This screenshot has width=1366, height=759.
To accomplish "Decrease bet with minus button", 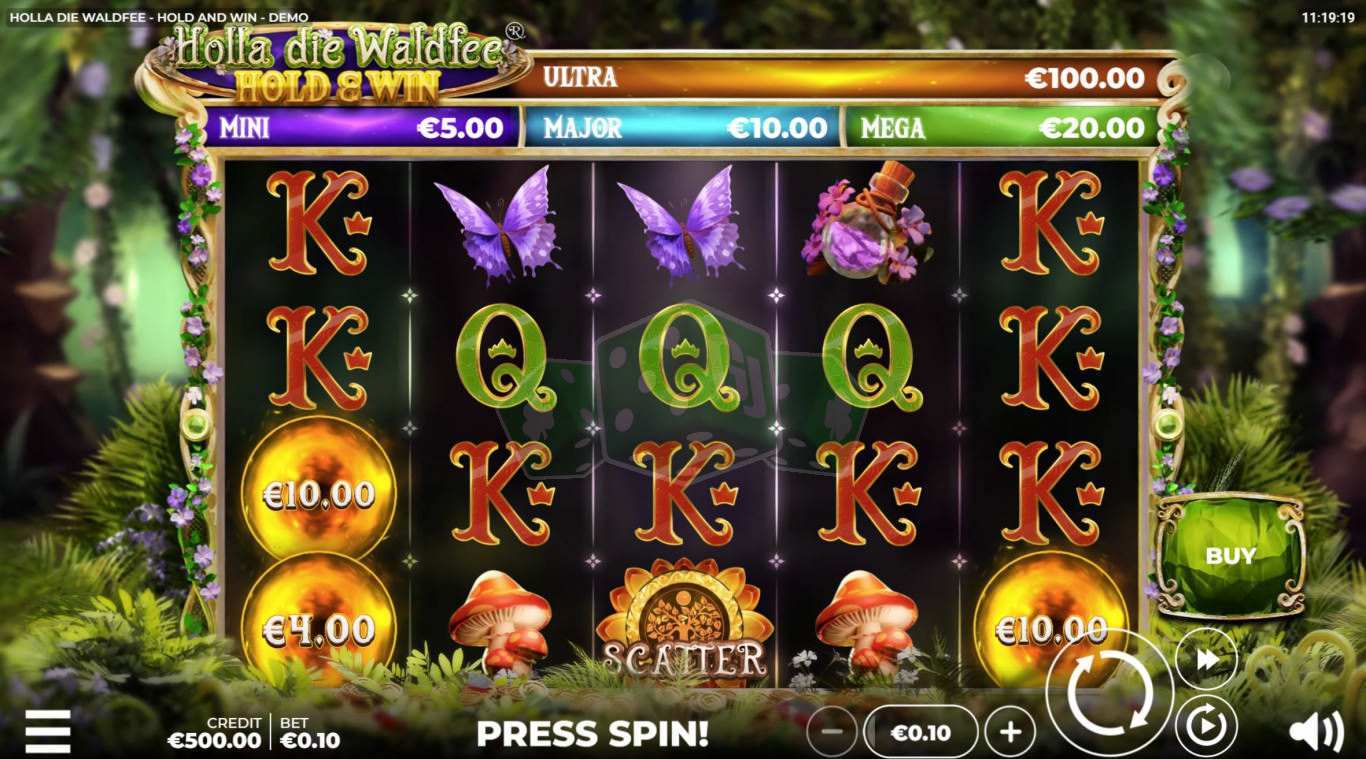I will tap(832, 732).
